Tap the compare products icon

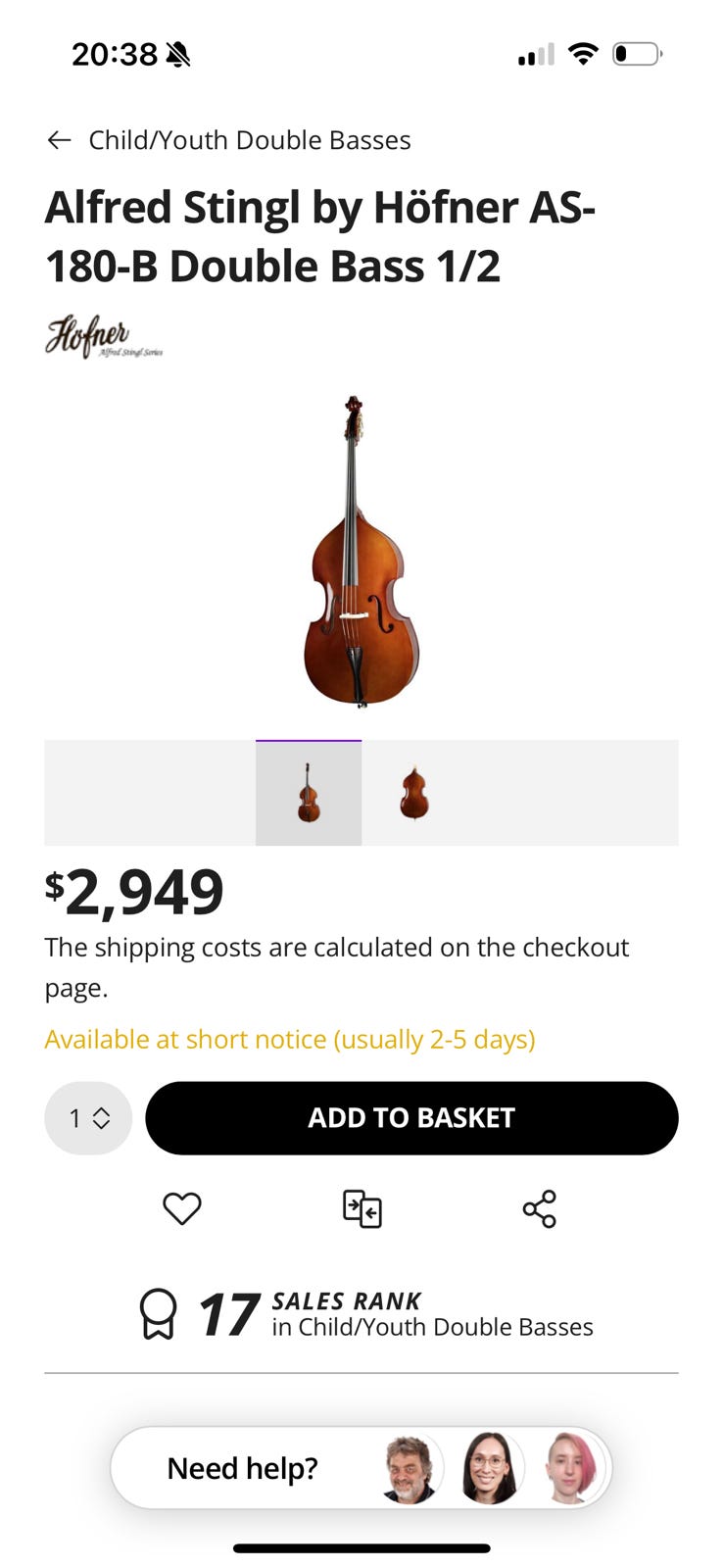[x=361, y=1208]
